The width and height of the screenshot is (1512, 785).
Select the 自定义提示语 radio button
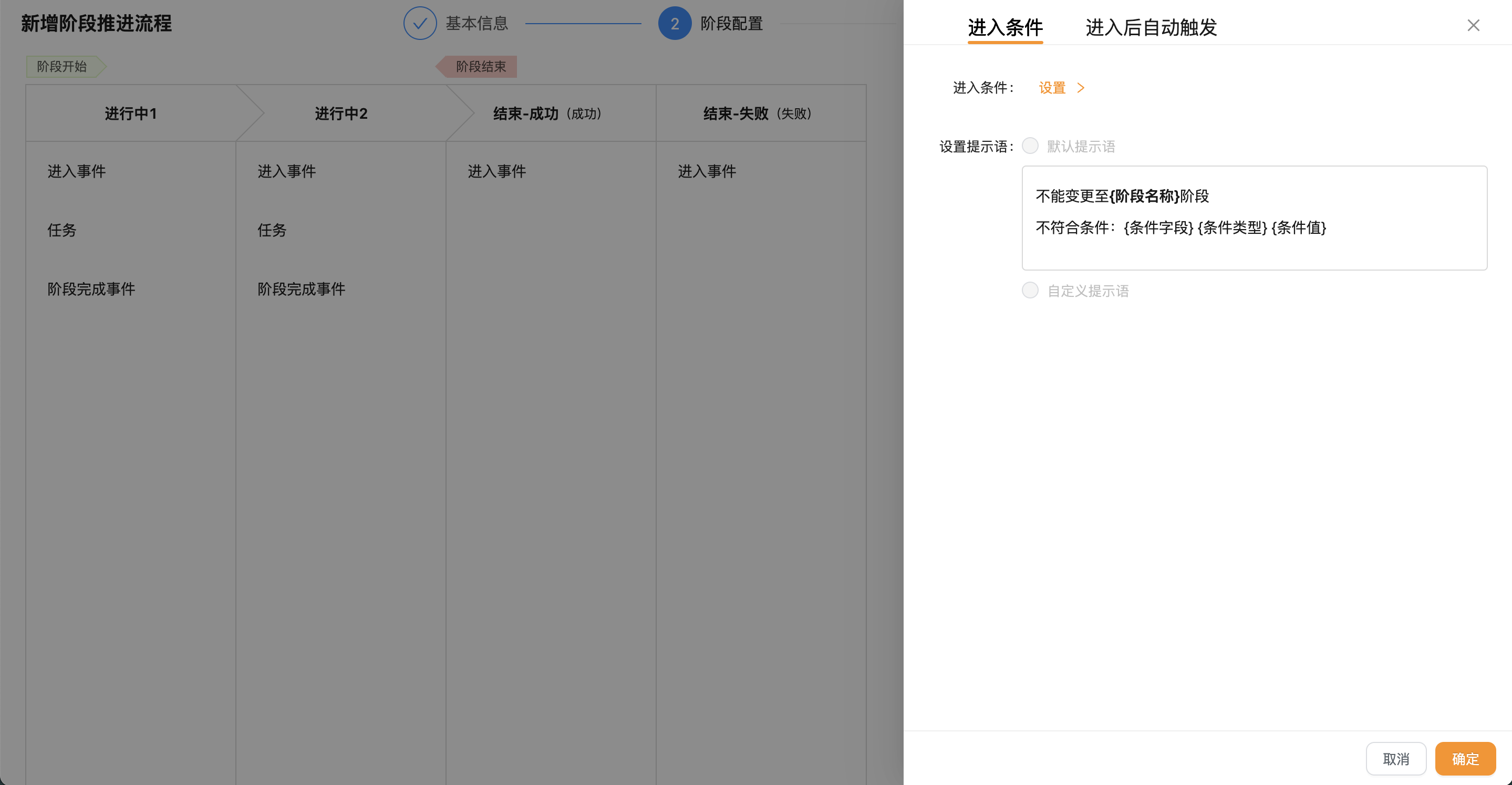click(1030, 290)
